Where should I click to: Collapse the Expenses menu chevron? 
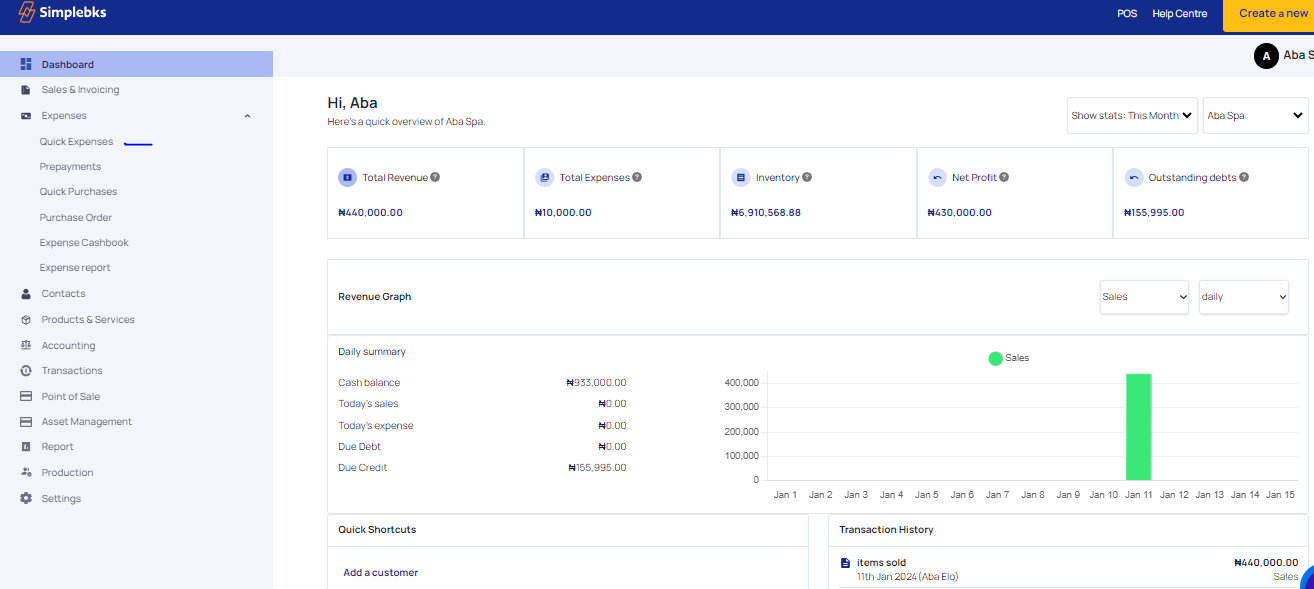pyautogui.click(x=247, y=116)
